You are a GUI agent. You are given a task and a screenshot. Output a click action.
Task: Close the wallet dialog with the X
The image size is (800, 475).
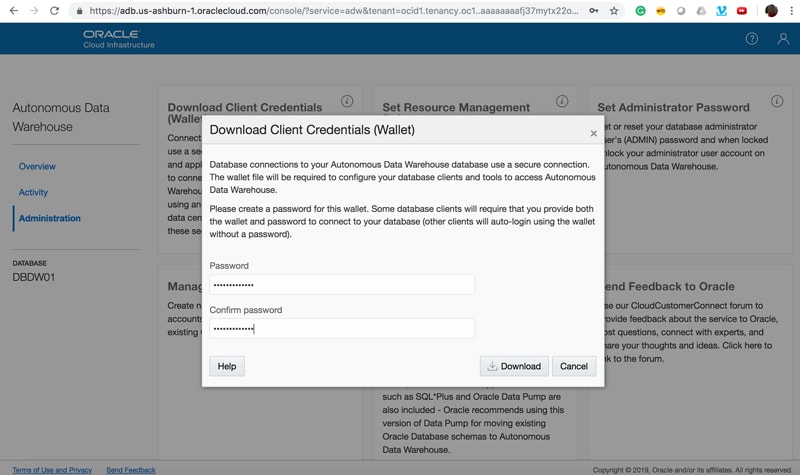593,133
